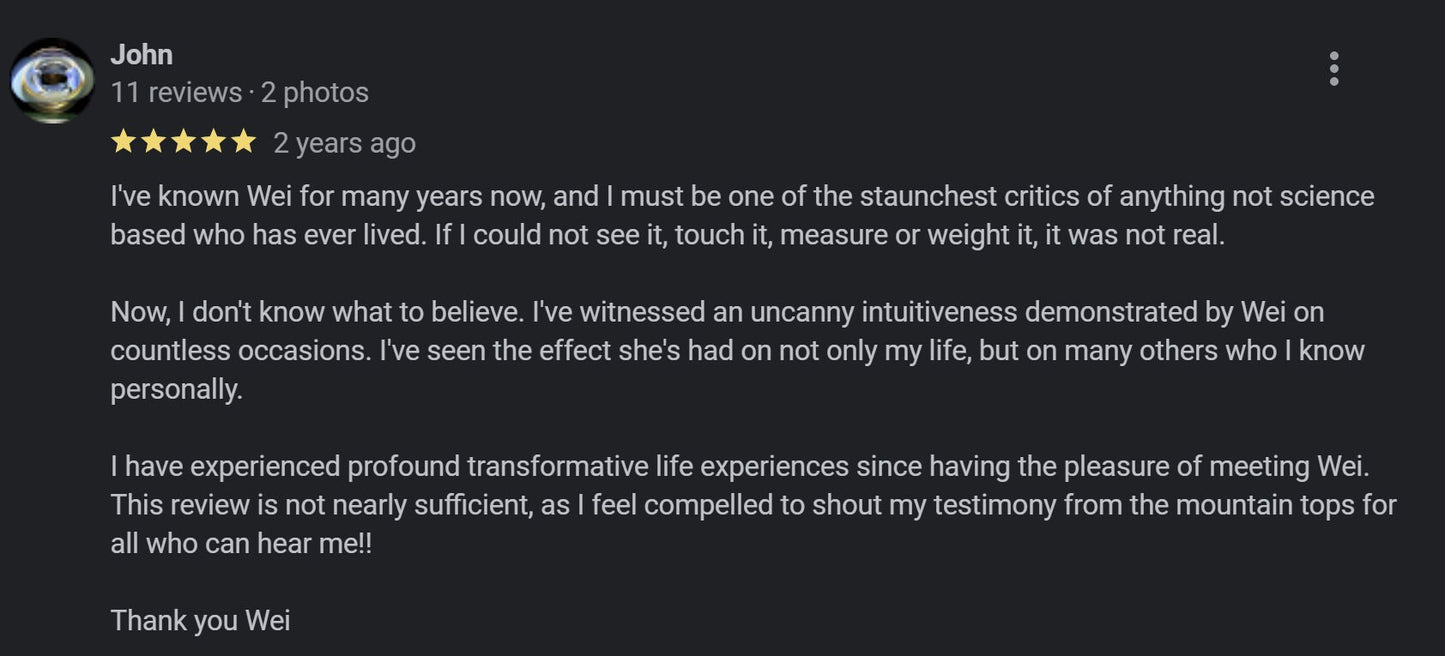
Task: Click the fifth yellow rating star
Action: pyautogui.click(x=243, y=143)
